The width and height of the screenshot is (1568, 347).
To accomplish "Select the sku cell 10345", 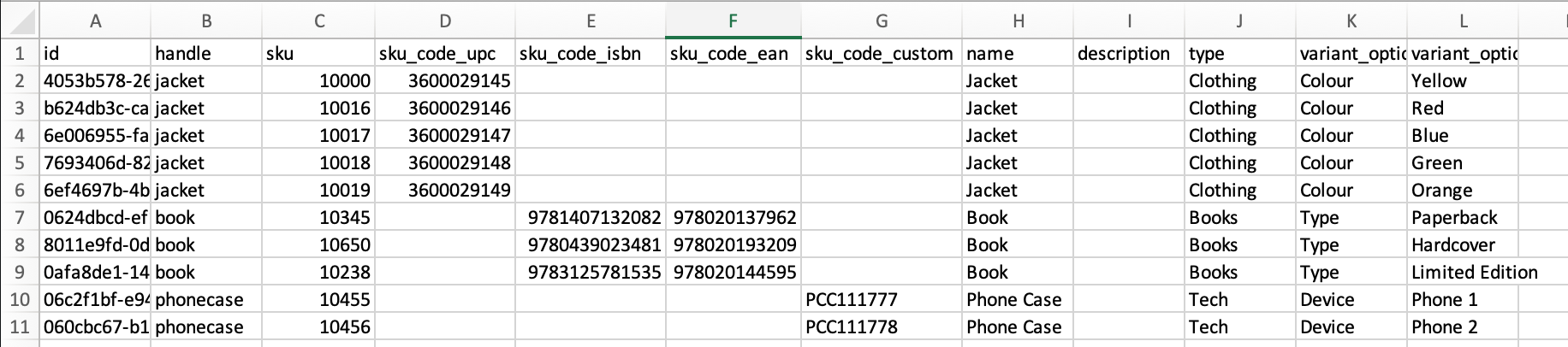I will click(318, 218).
